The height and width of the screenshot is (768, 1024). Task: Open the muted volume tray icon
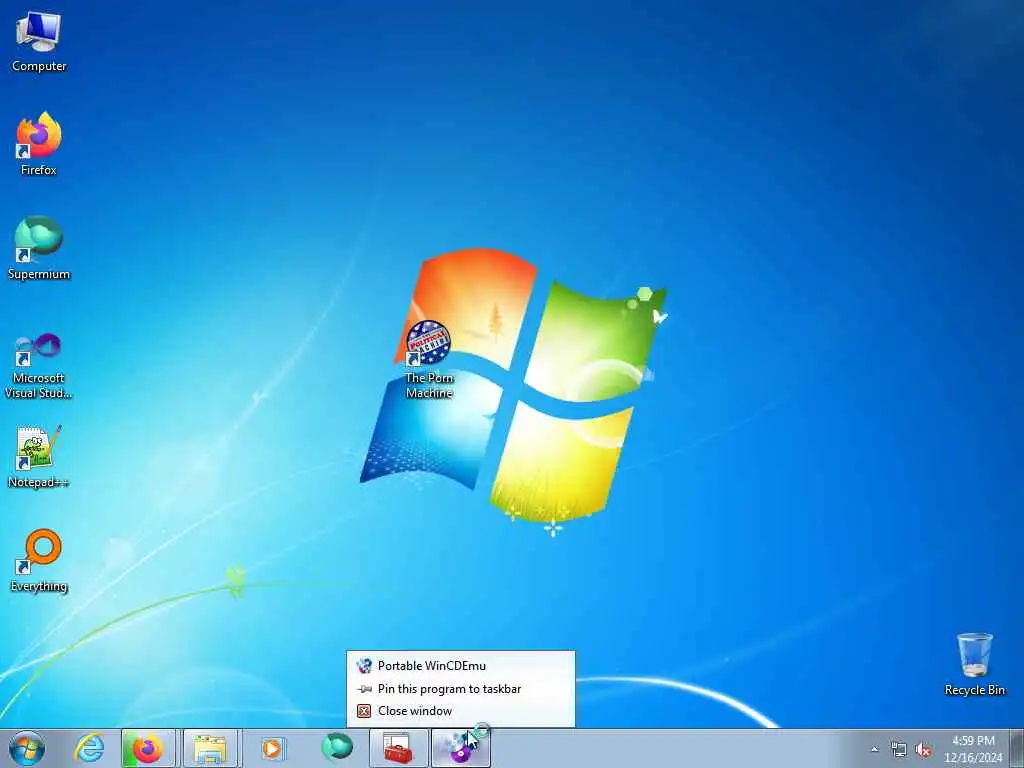click(x=923, y=749)
